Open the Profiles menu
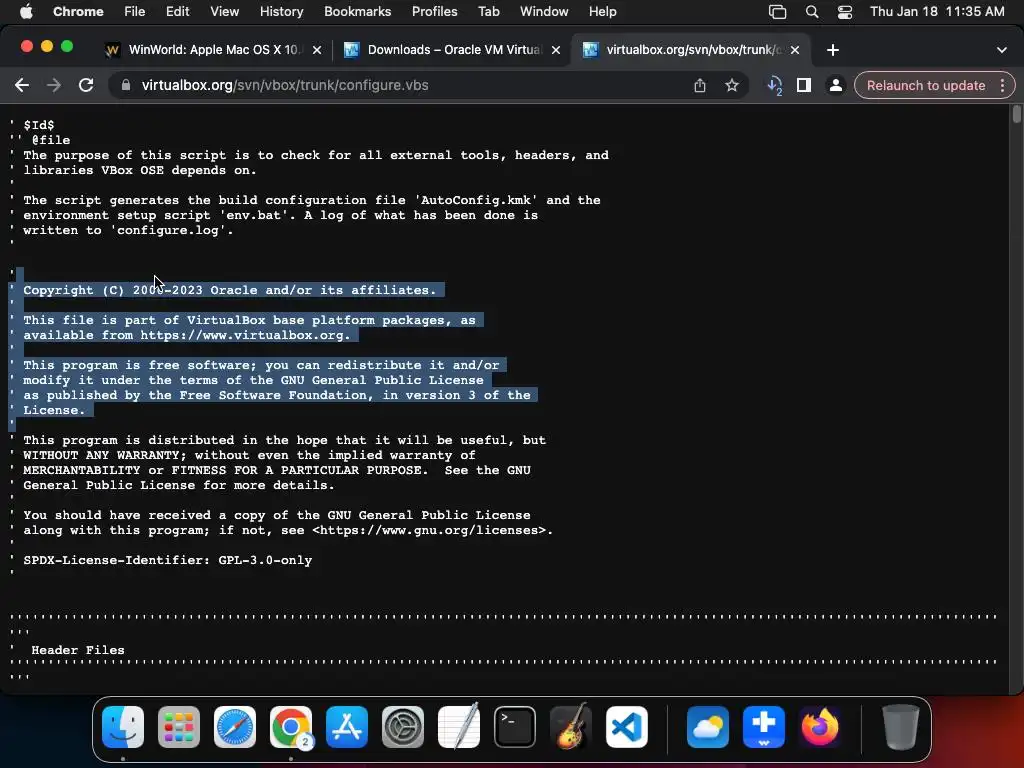This screenshot has width=1024, height=768. tap(434, 11)
